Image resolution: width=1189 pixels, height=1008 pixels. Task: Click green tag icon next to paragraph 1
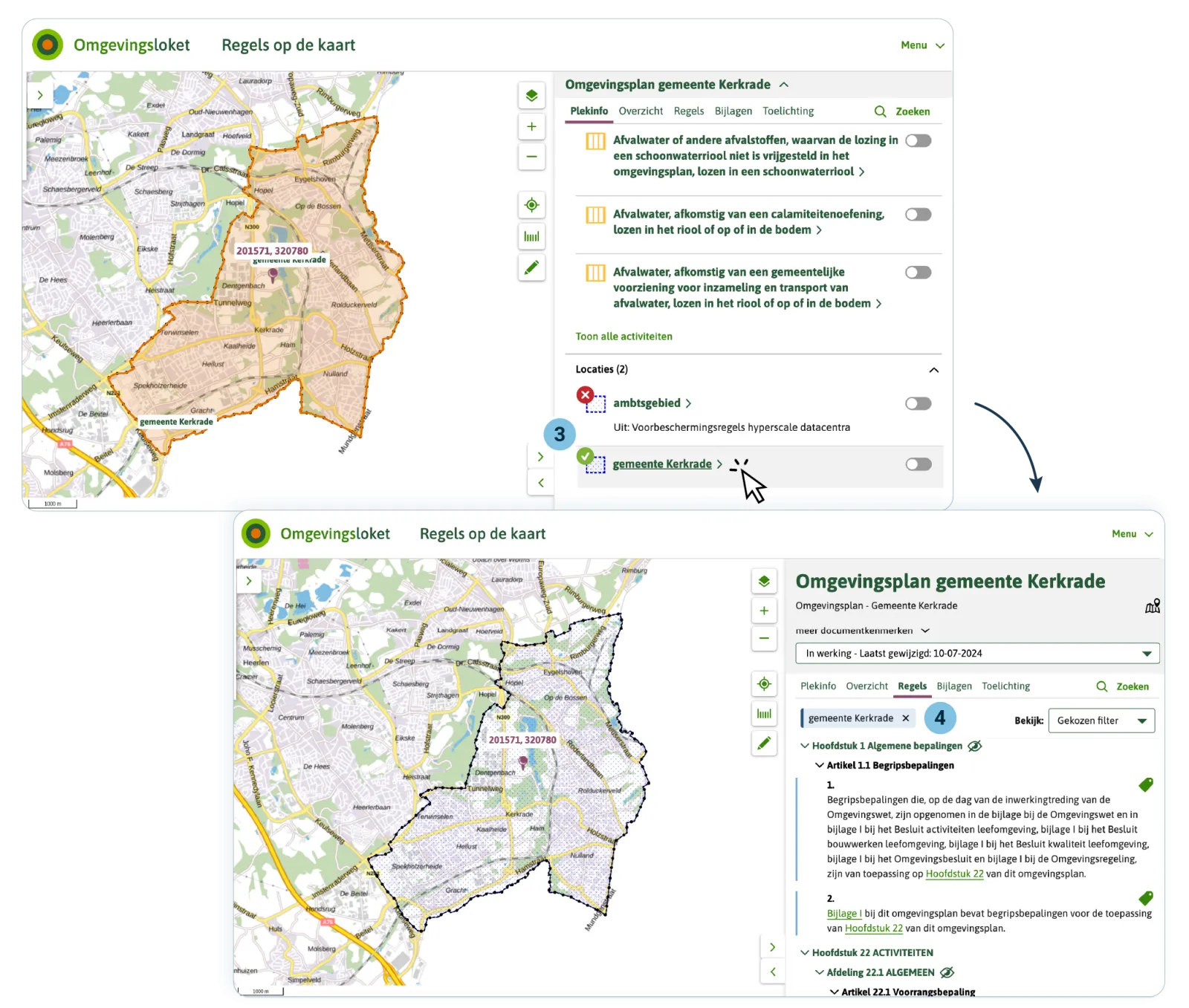1146,784
